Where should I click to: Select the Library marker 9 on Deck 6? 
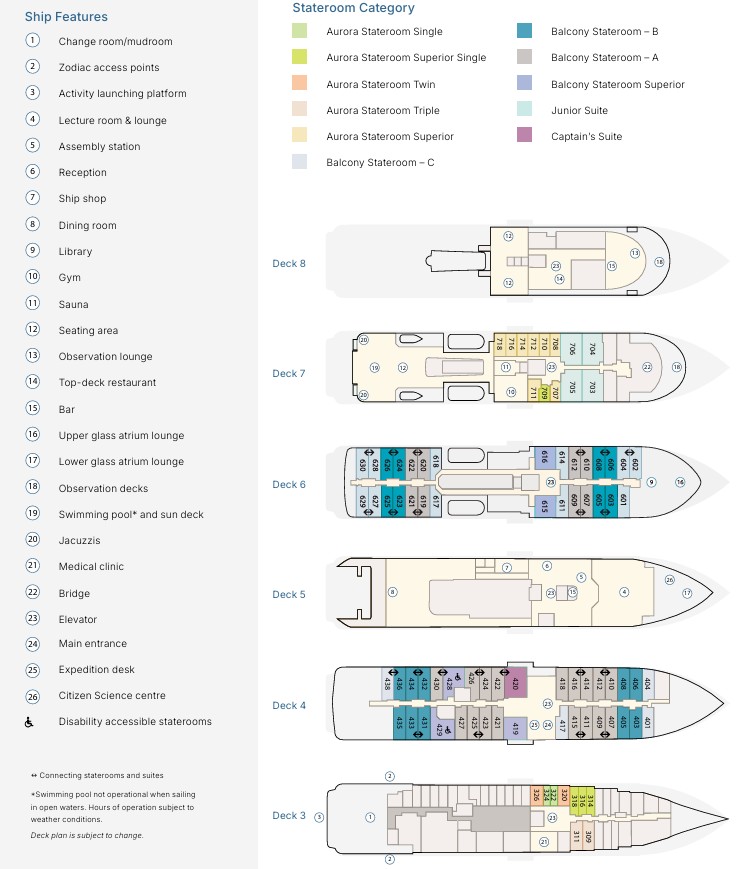point(651,483)
